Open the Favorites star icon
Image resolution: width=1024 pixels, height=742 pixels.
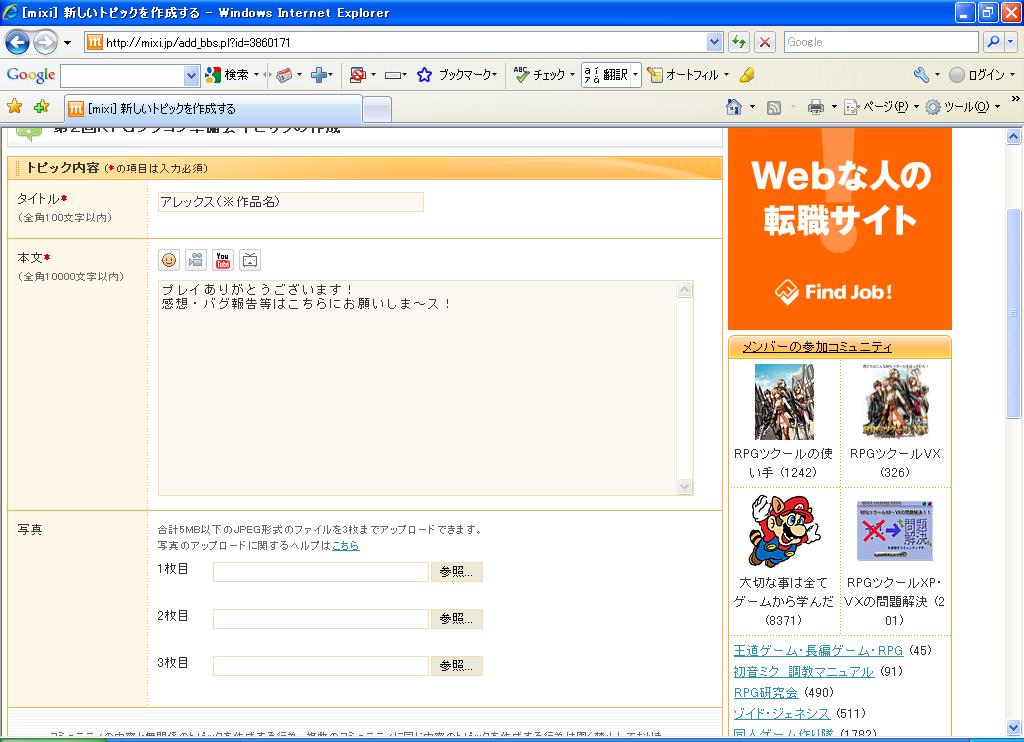[15, 107]
